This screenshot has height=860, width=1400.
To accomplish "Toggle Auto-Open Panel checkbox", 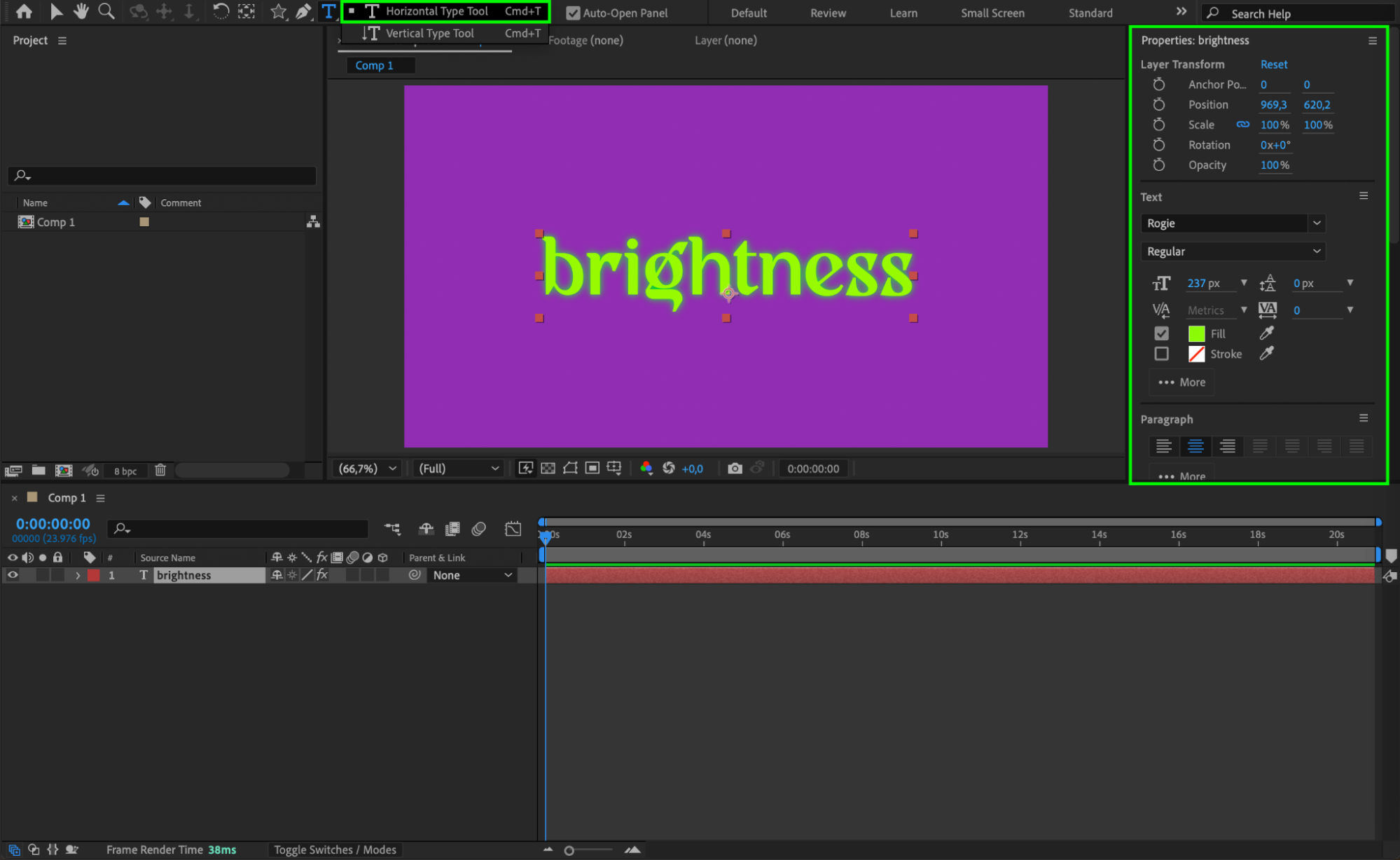I will [x=573, y=13].
